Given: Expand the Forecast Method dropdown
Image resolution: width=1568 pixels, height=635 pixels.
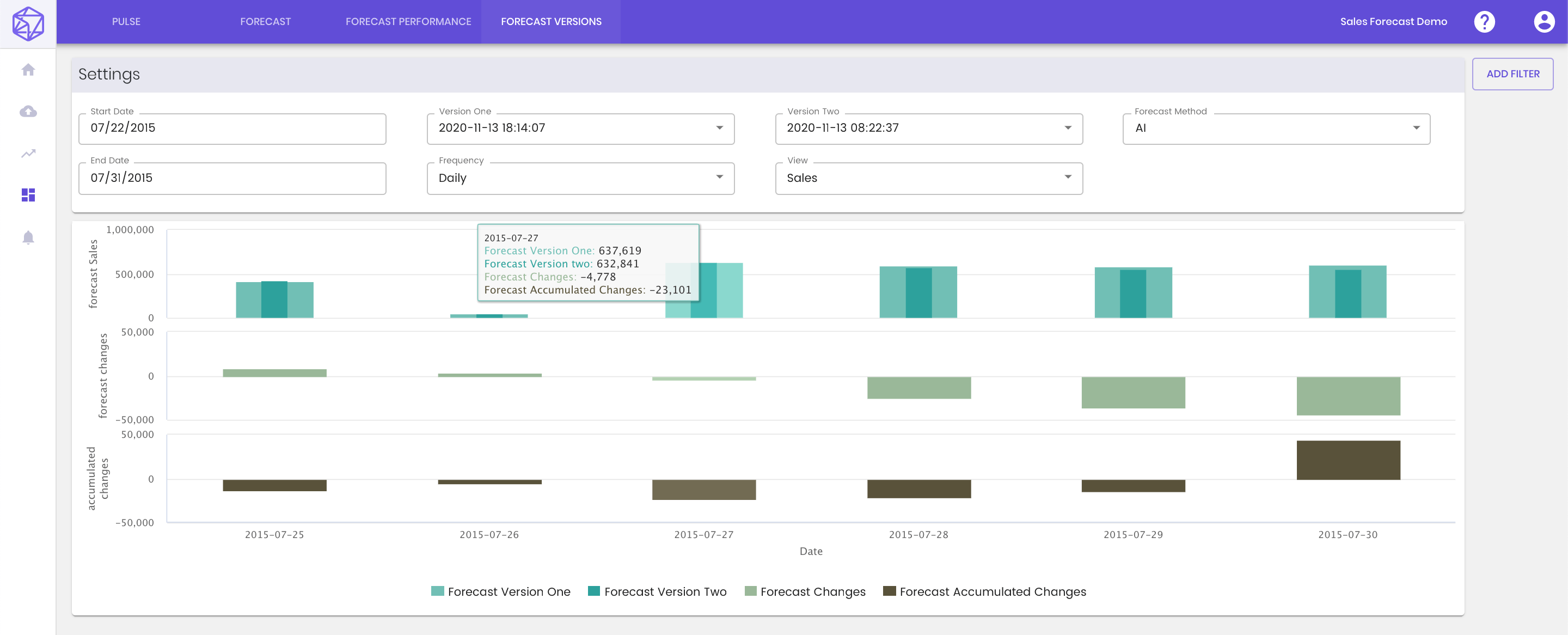Looking at the screenshot, I should tap(1276, 129).
